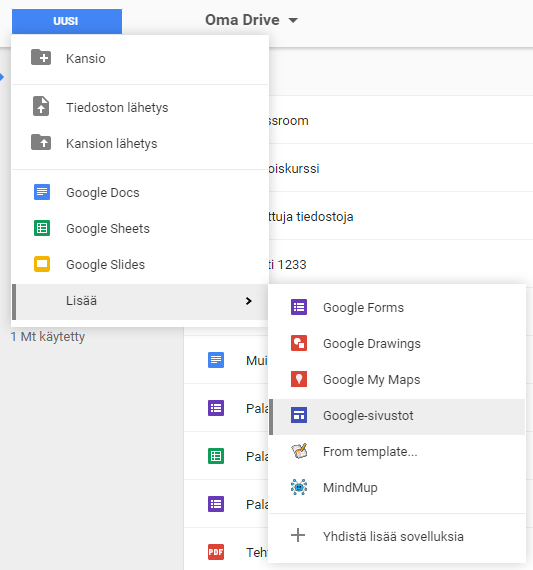Screen dimensions: 533x570
Task: Open the row ending in ssroom
Action: click(x=401, y=120)
